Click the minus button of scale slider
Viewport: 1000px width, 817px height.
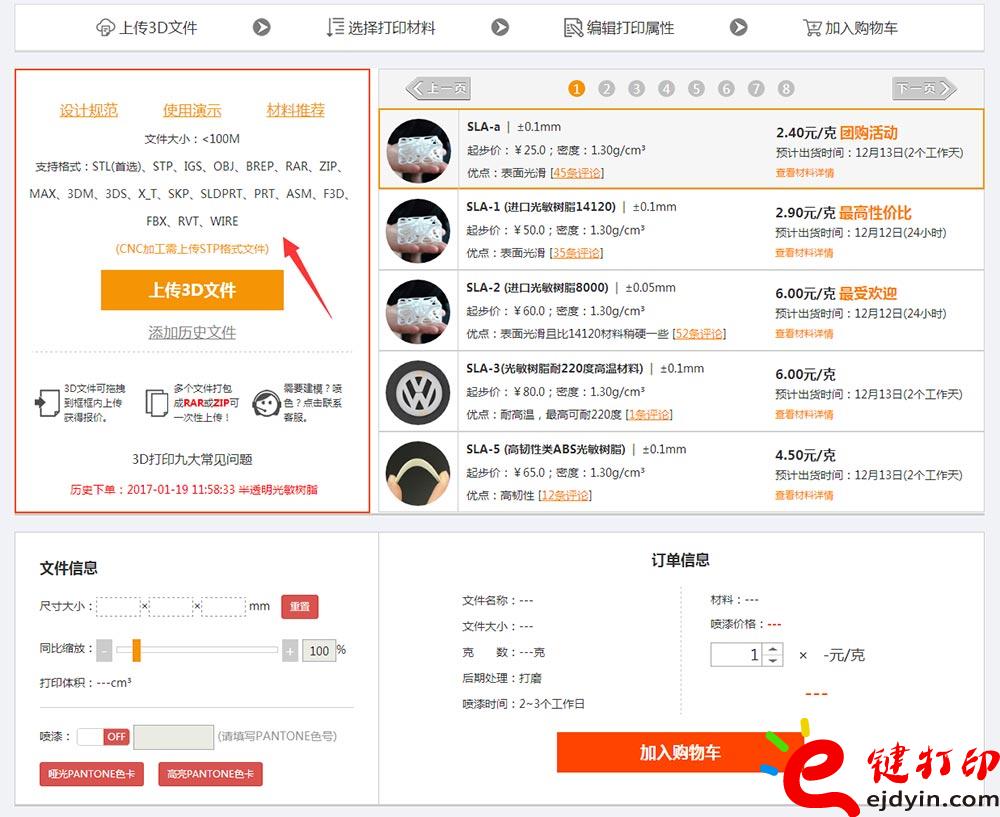105,651
